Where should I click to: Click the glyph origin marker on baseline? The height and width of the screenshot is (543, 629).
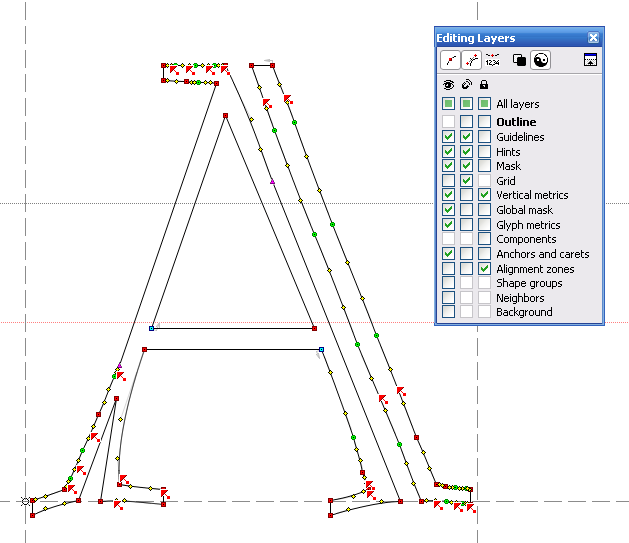click(25, 501)
